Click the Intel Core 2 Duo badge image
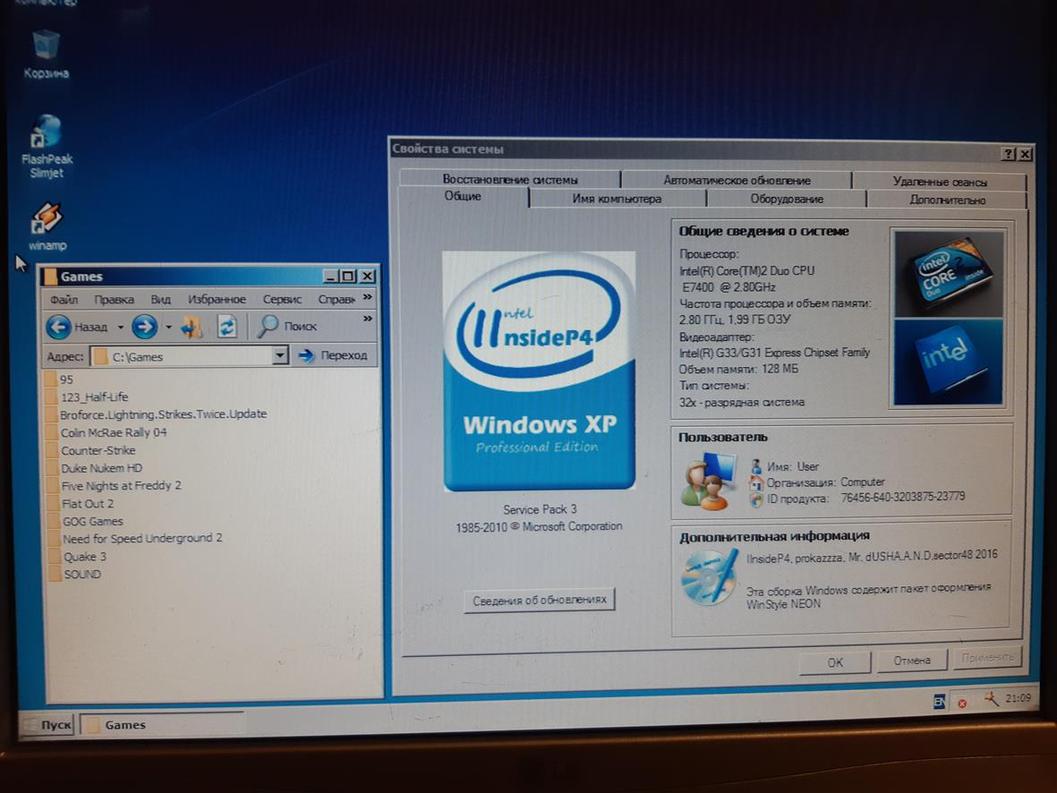This screenshot has width=1057, height=793. coord(948,273)
